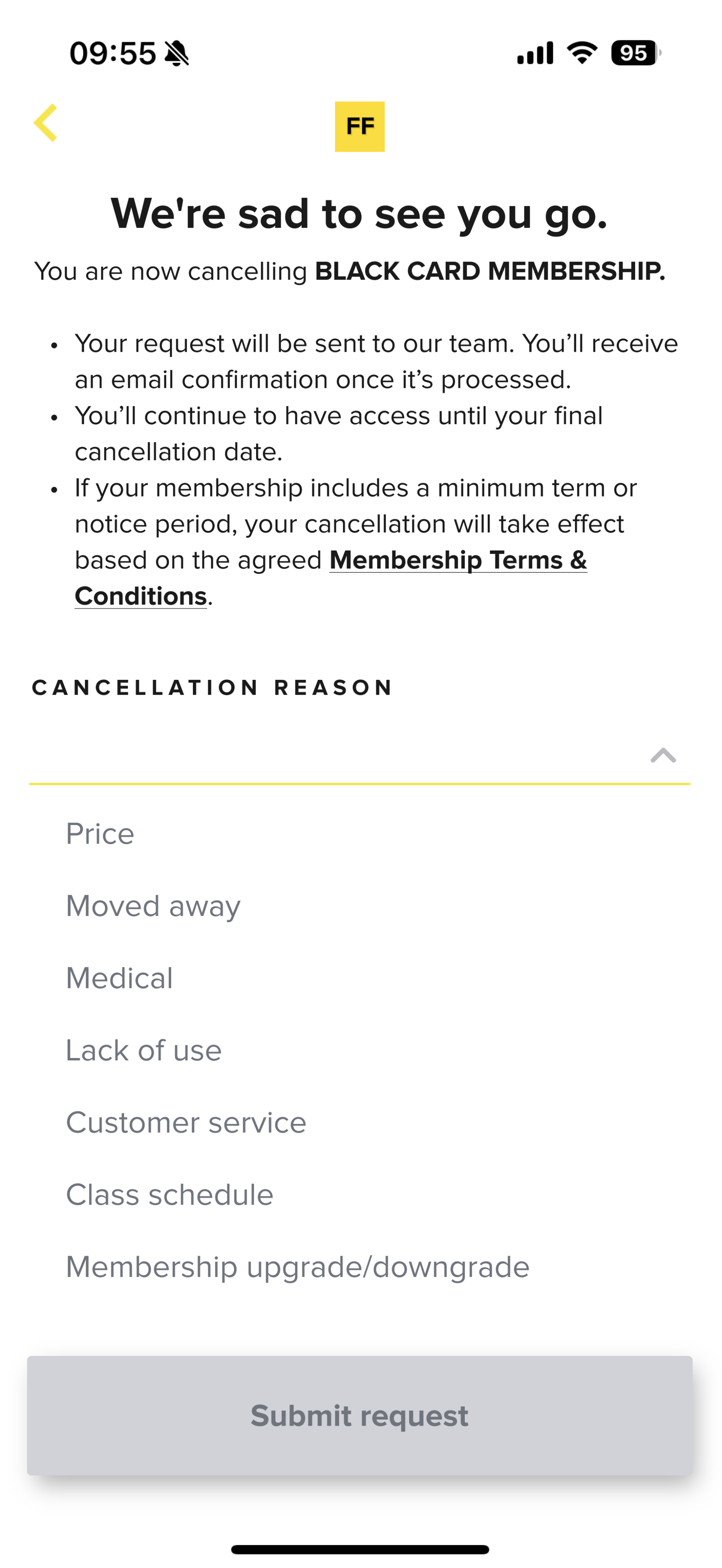Open Membership Terms & Conditions link
This screenshot has width=722, height=1568.
[330, 578]
